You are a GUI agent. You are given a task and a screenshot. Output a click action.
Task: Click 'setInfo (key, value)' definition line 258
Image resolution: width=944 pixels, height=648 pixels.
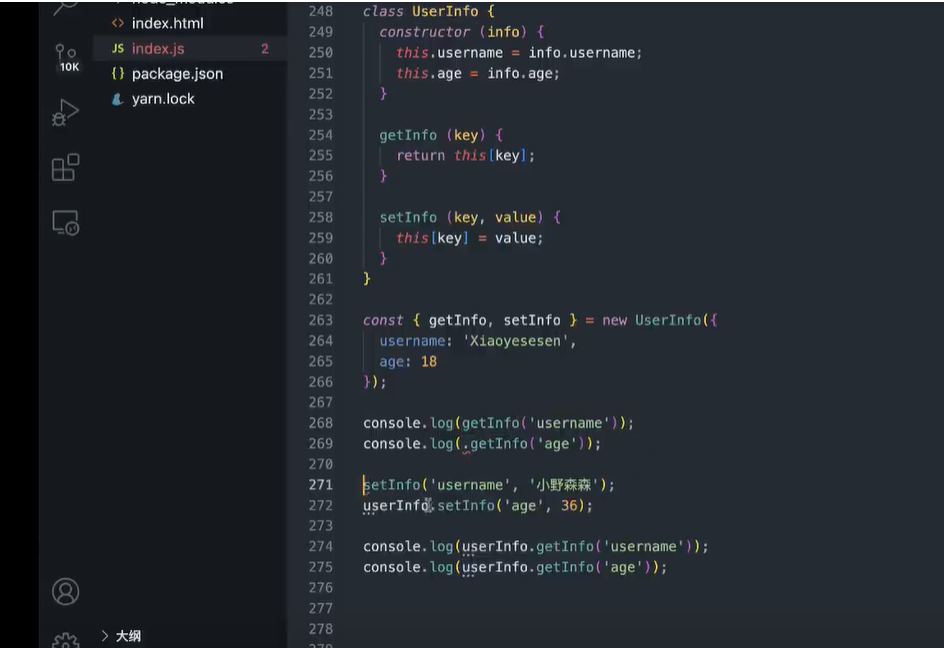461,217
